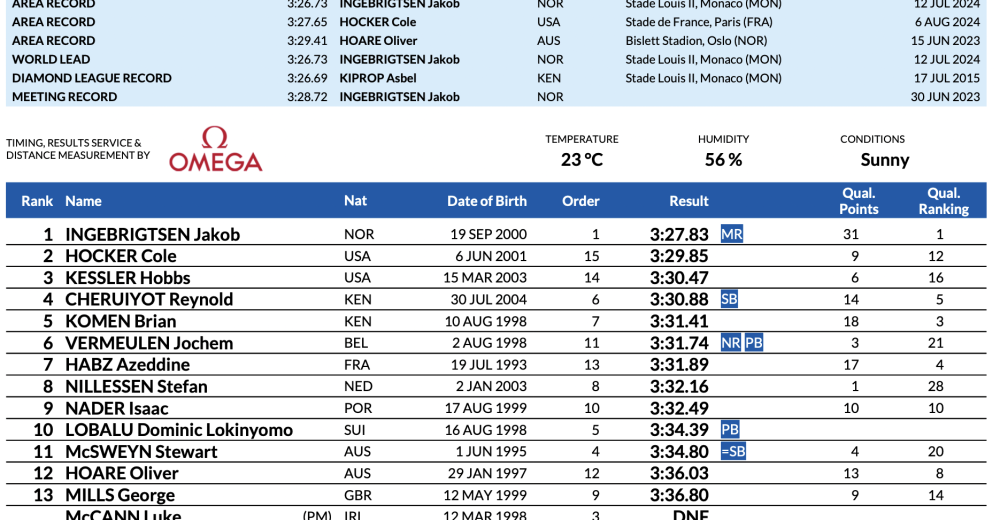Image resolution: width=1000 pixels, height=520 pixels.
Task: Select the Name column header
Action: 83,201
